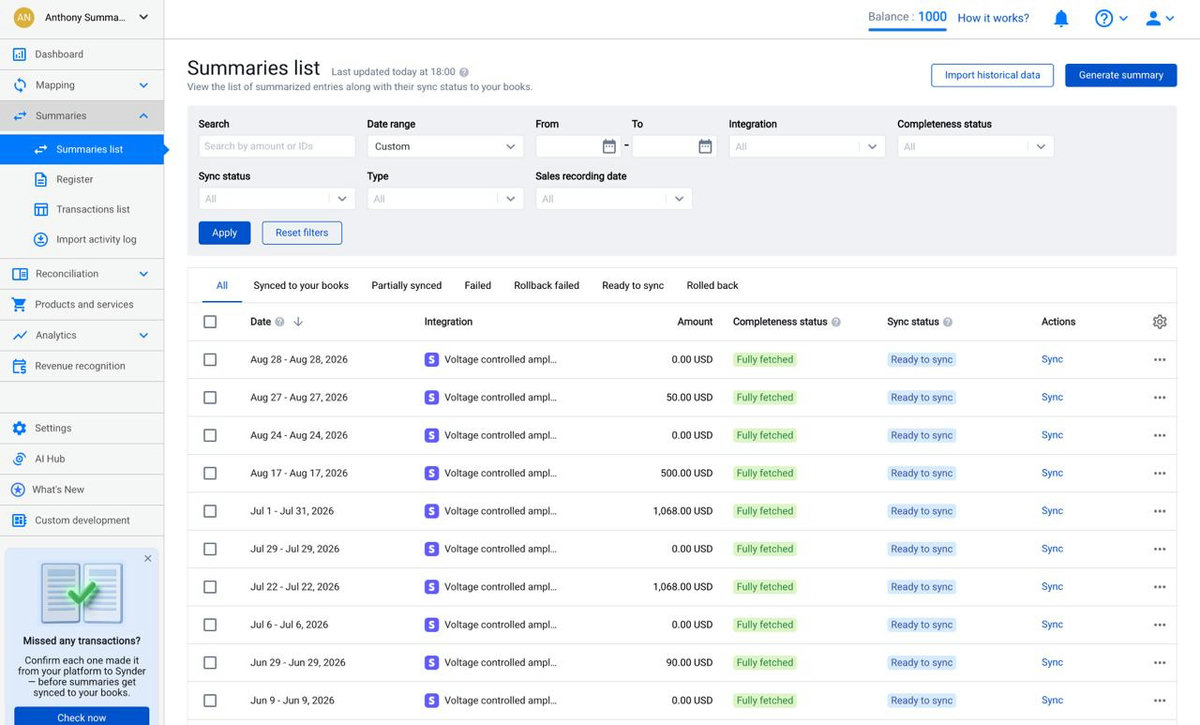Click the What's New star icon

(19, 490)
